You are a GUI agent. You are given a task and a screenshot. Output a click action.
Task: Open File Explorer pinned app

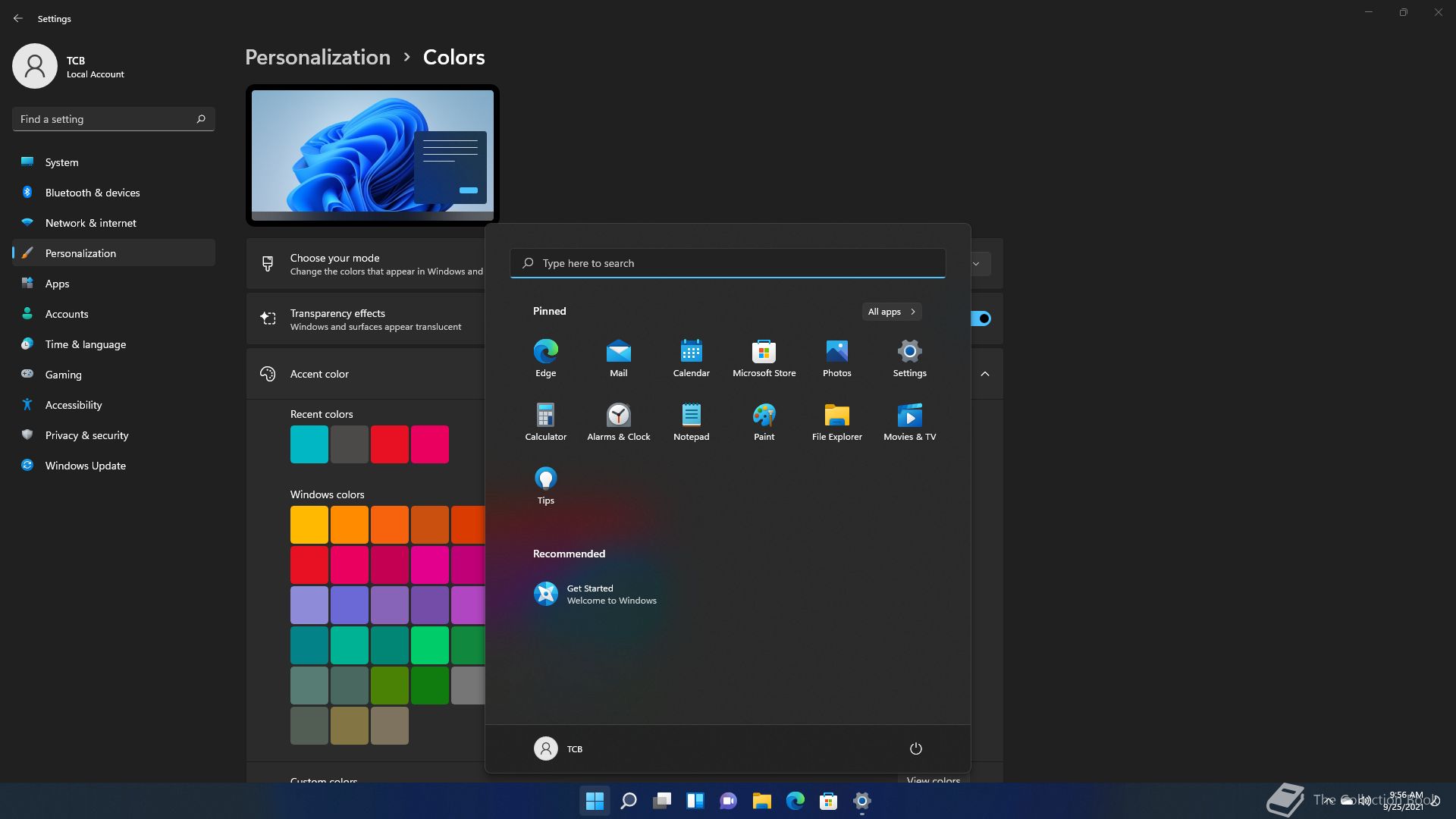pyautogui.click(x=836, y=422)
